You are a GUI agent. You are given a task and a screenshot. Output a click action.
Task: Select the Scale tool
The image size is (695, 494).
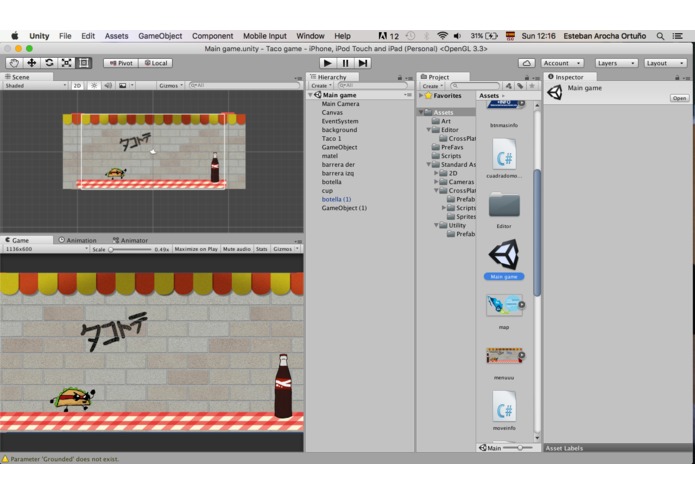pyautogui.click(x=66, y=63)
